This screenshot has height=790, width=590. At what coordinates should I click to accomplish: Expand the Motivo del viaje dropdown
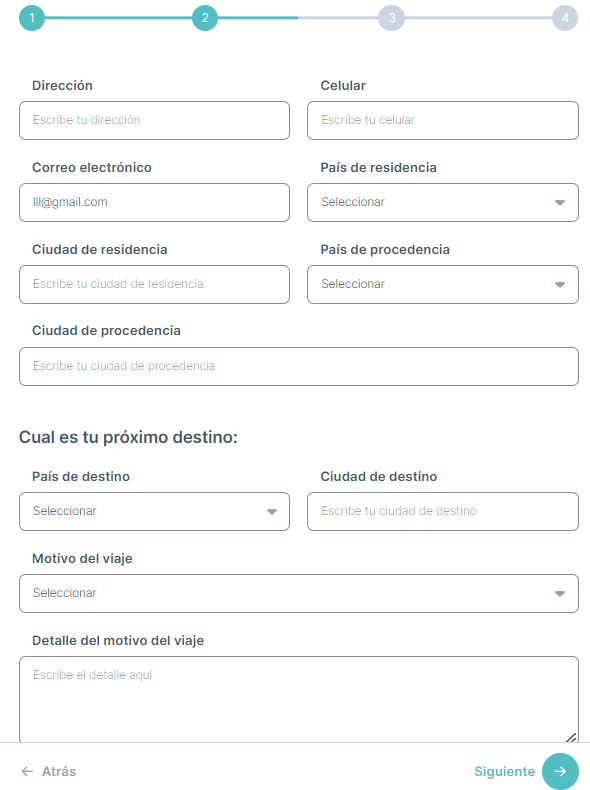298,594
